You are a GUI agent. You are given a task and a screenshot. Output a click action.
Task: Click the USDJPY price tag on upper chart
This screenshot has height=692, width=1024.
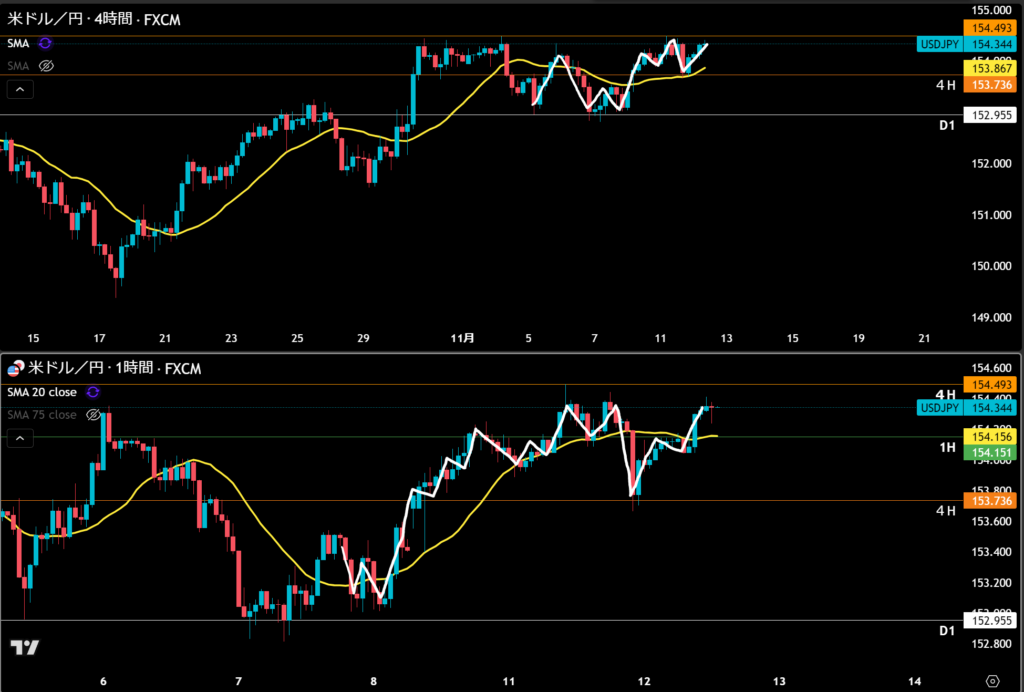(939, 44)
